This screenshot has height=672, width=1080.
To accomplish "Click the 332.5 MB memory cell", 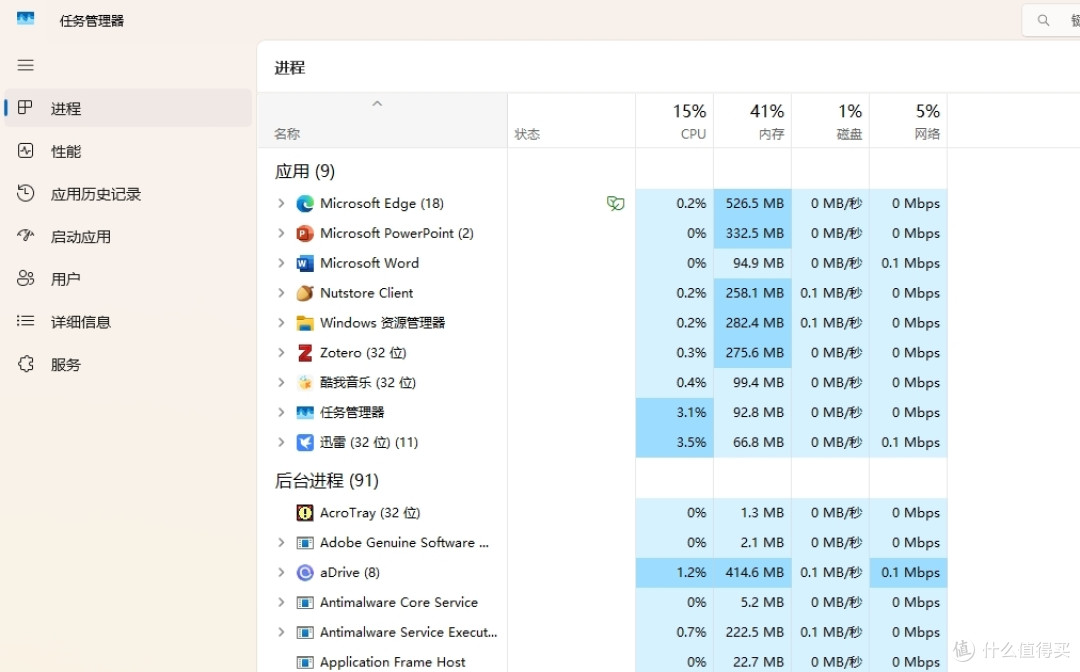I will pos(753,233).
